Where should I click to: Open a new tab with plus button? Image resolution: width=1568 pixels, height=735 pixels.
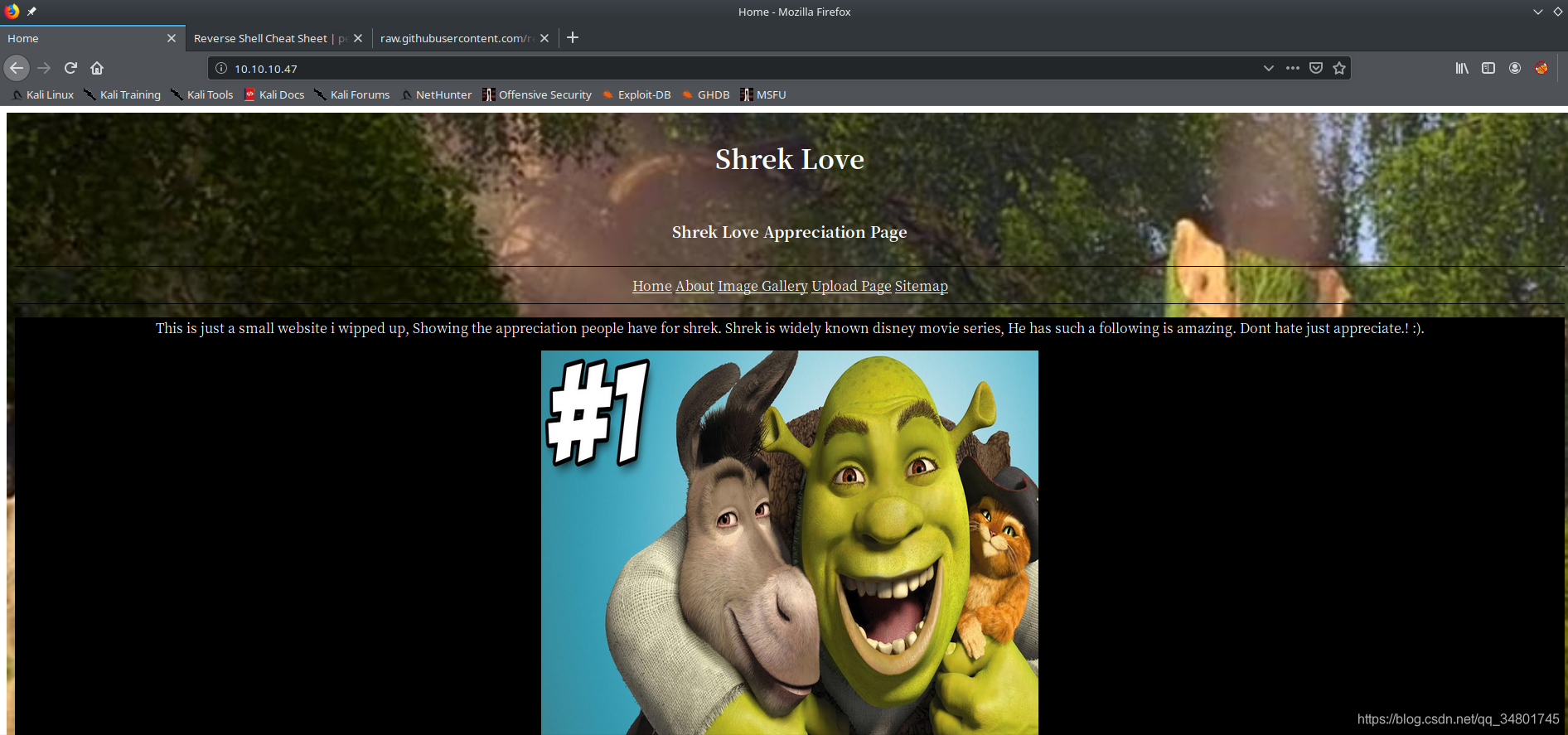tap(573, 37)
